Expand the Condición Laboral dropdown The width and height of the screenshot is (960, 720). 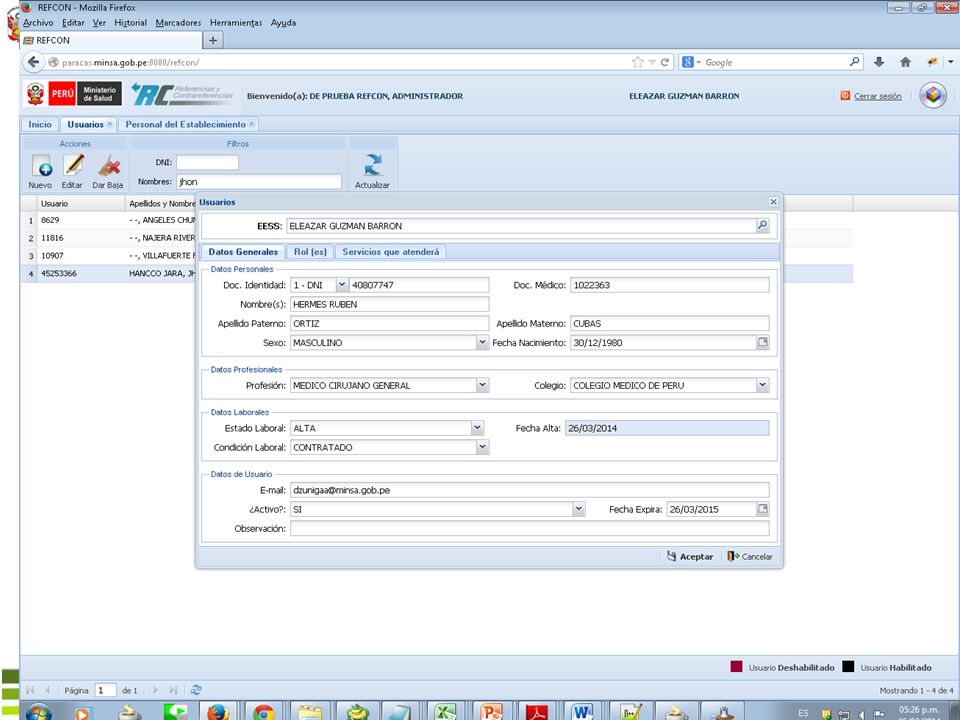point(482,447)
